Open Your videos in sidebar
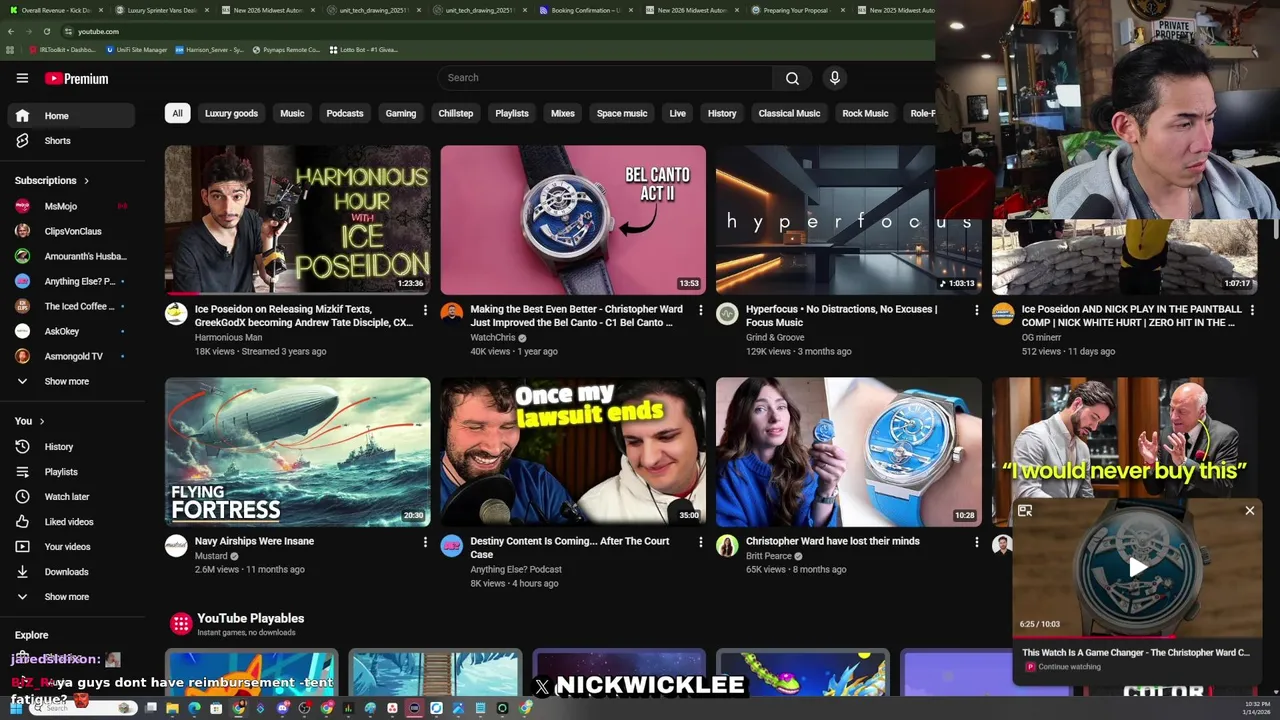Screen dimensions: 1280x720 70,547
